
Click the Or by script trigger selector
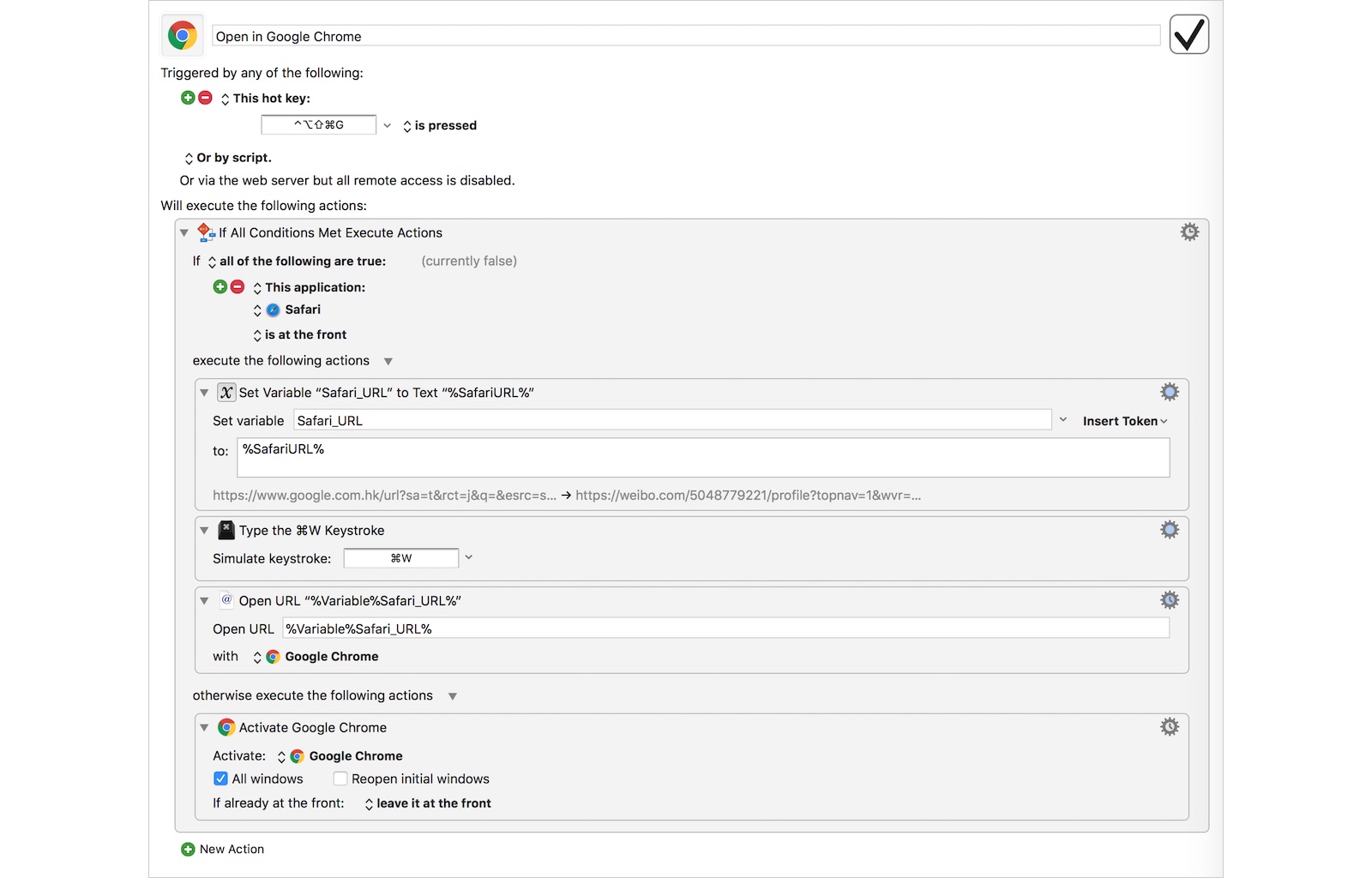pyautogui.click(x=227, y=158)
